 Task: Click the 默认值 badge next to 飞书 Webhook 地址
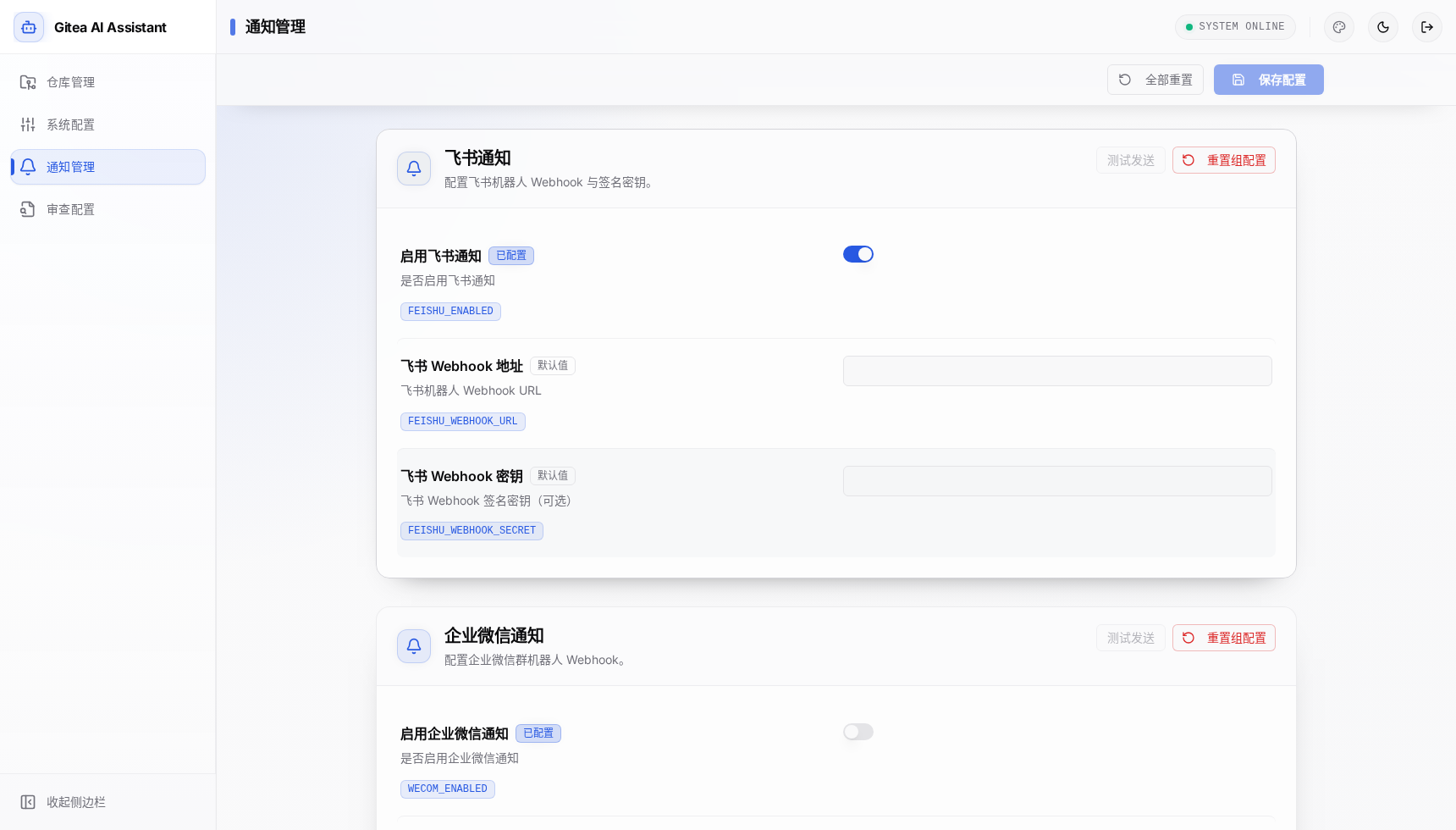pos(553,366)
